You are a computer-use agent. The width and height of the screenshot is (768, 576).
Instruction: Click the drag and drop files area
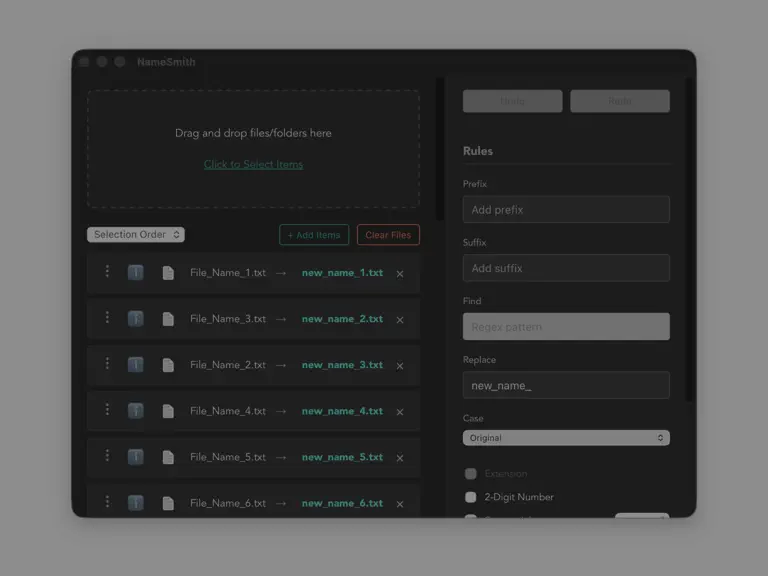(x=253, y=149)
